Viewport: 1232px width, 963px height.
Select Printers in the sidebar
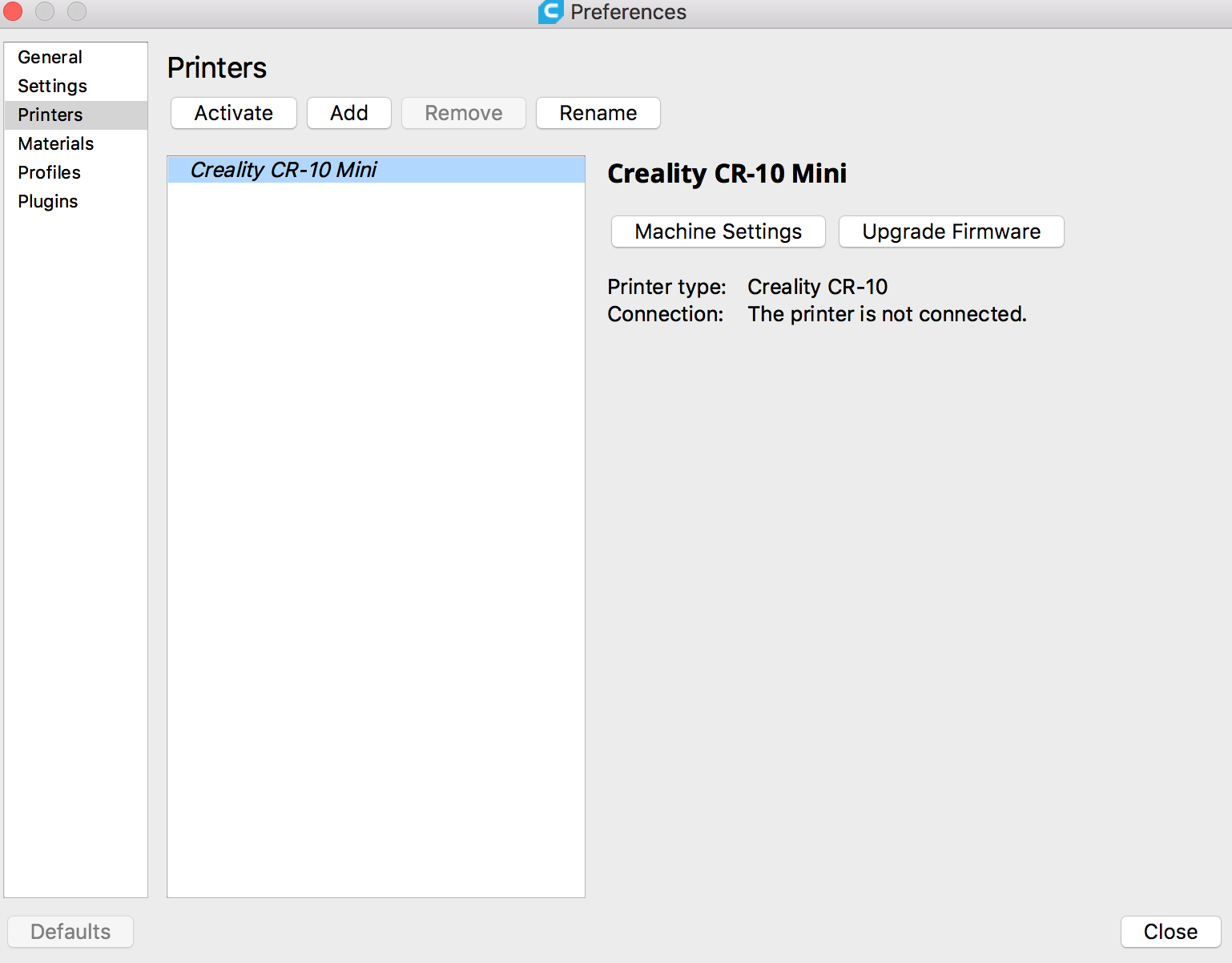tap(76, 115)
